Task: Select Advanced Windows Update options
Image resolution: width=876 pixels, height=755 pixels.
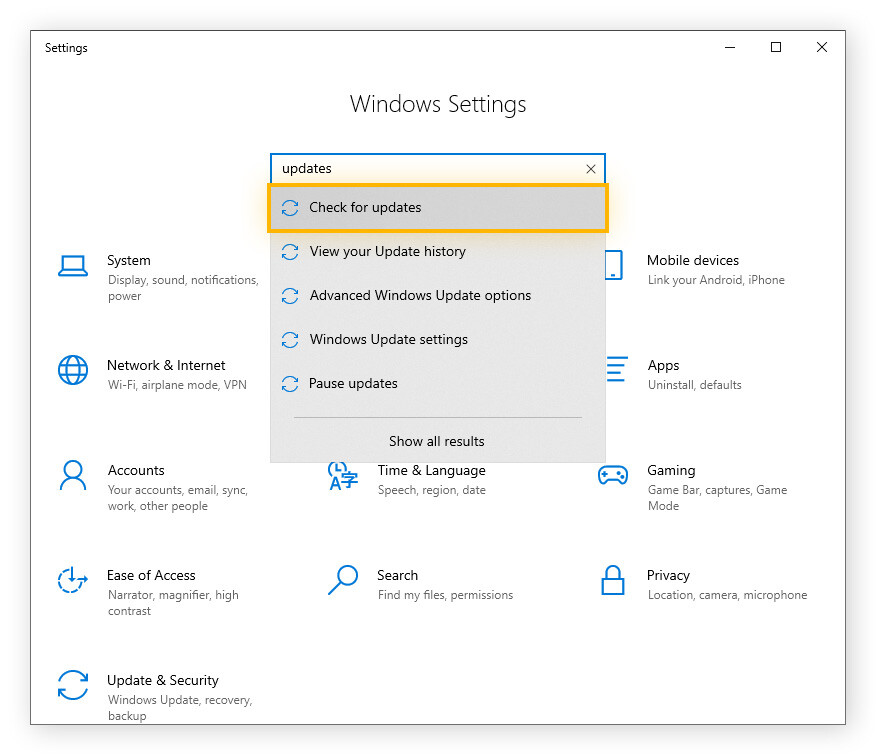Action: click(420, 295)
